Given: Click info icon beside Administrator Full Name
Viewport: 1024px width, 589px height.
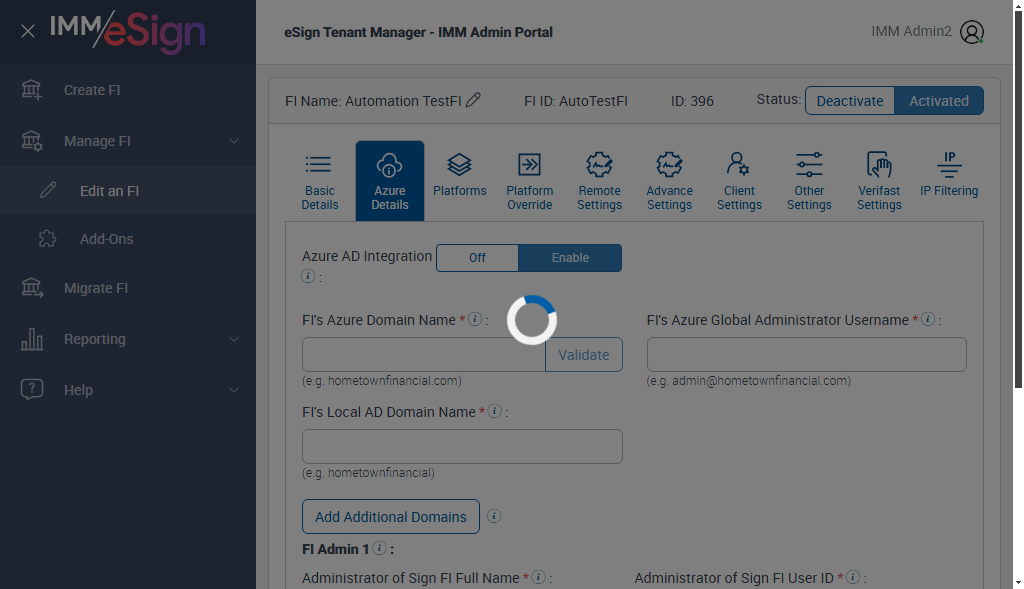Looking at the screenshot, I should pos(538,577).
